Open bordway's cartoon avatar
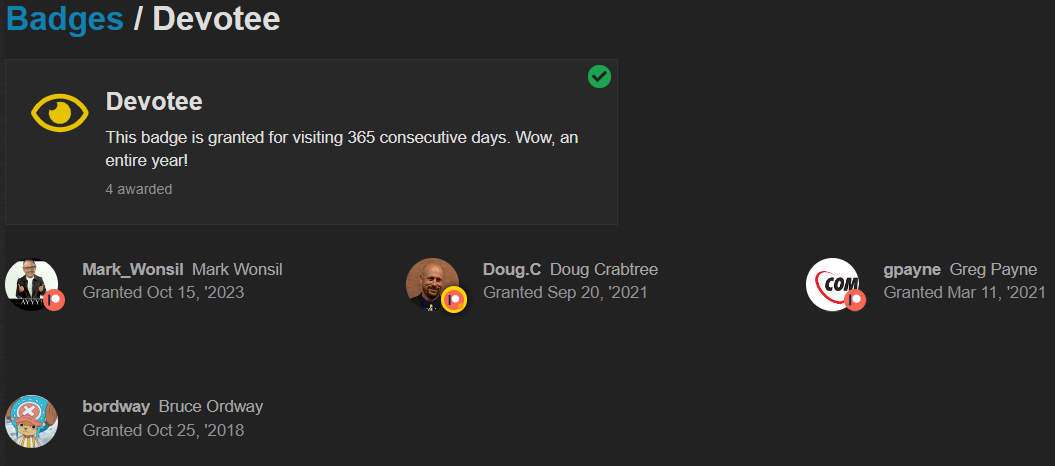The width and height of the screenshot is (1055, 466). pyautogui.click(x=31, y=420)
